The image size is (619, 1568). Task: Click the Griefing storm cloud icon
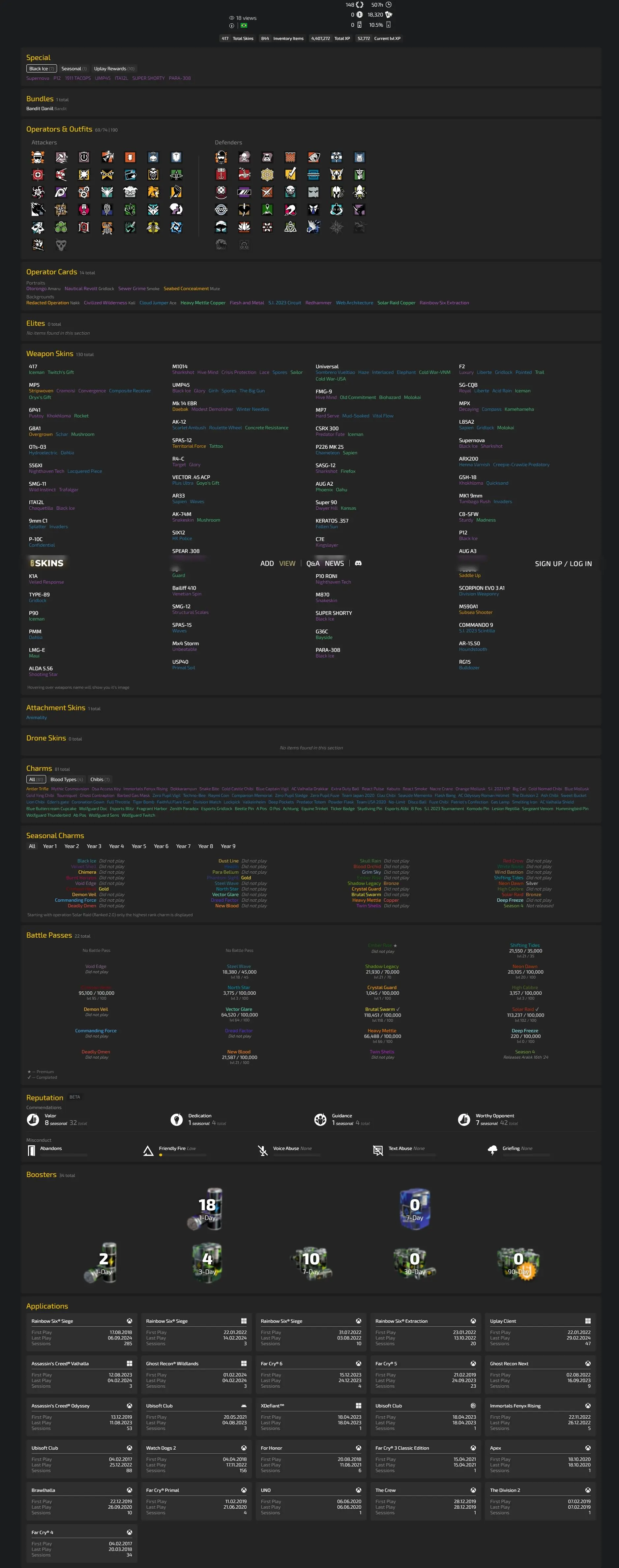492,1150
